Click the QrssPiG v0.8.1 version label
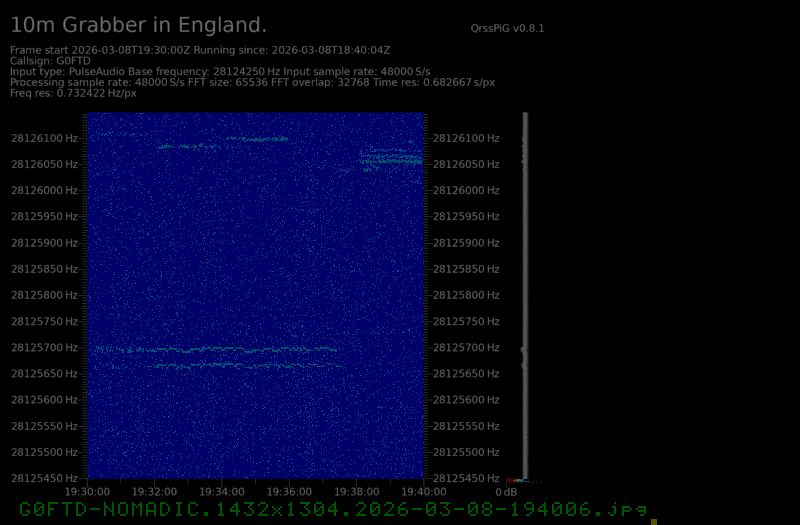The height and width of the screenshot is (525, 800). [506, 29]
